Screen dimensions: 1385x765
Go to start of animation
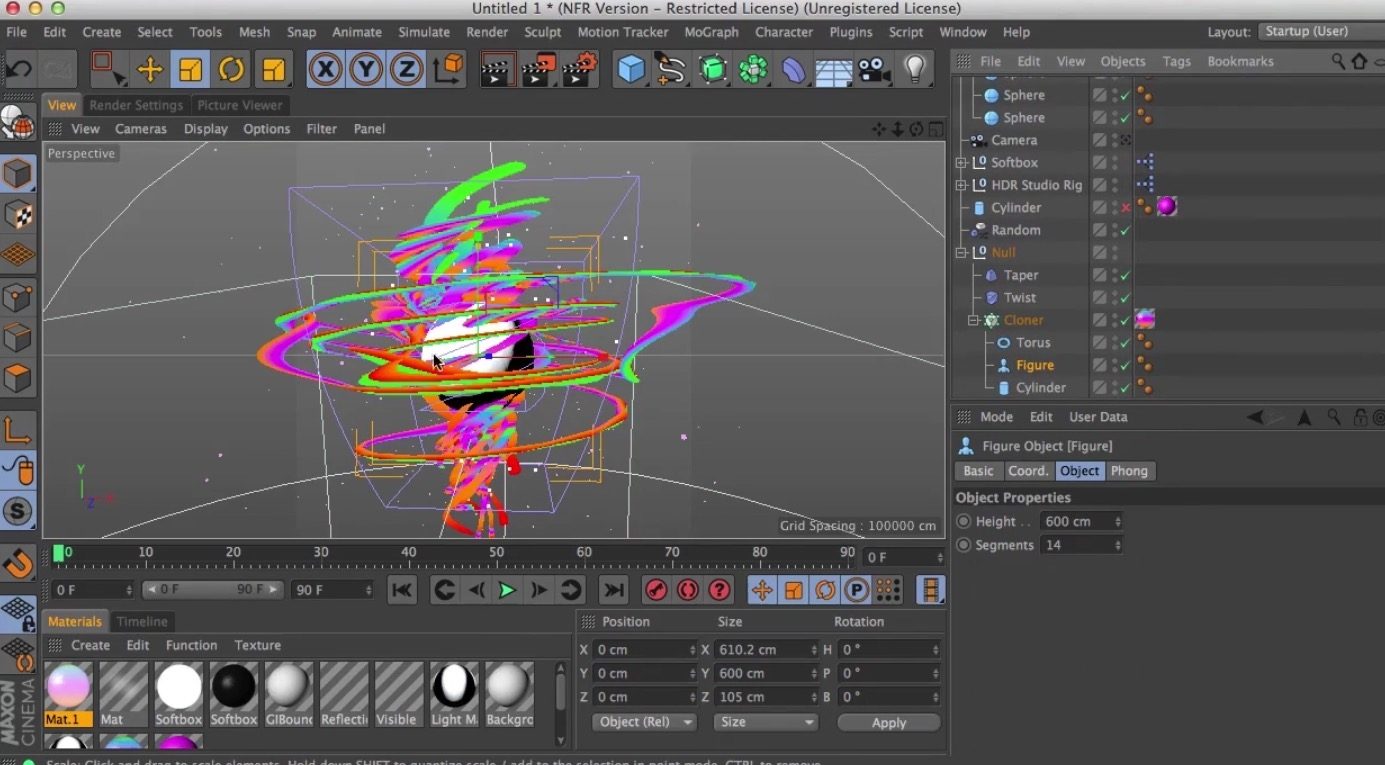pos(402,590)
